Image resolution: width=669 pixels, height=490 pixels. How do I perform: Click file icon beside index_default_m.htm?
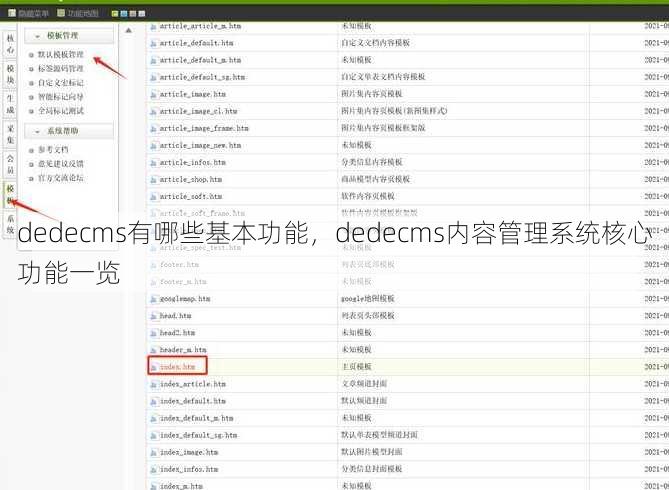click(154, 418)
